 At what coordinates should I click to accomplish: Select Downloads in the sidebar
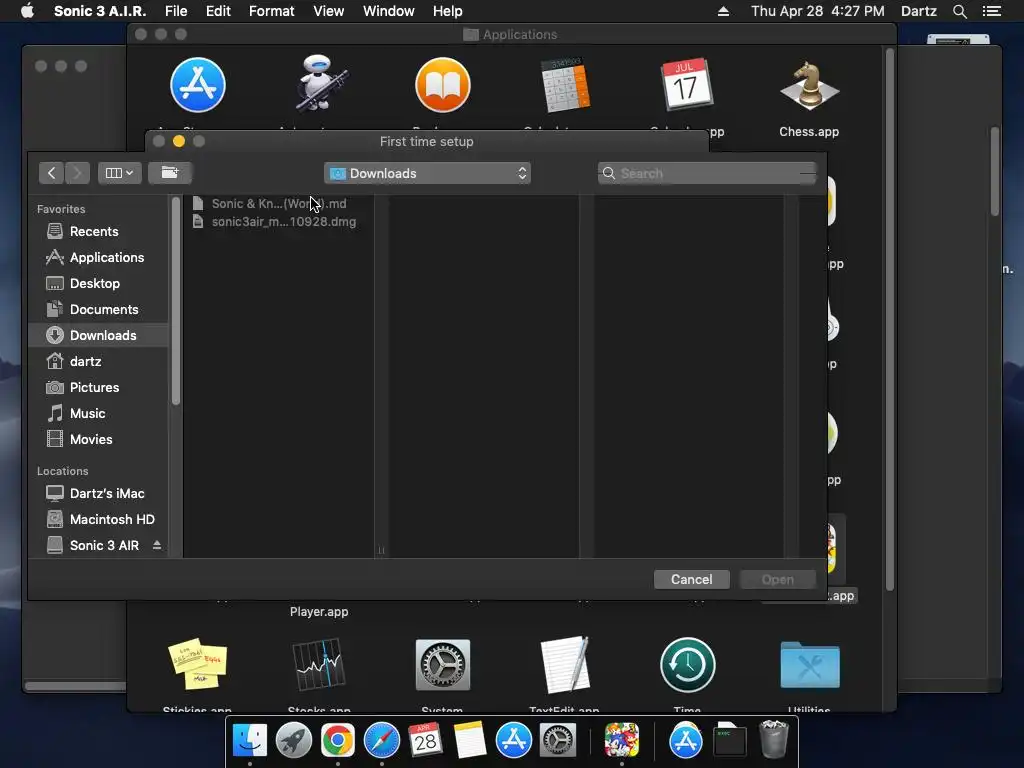click(98, 335)
